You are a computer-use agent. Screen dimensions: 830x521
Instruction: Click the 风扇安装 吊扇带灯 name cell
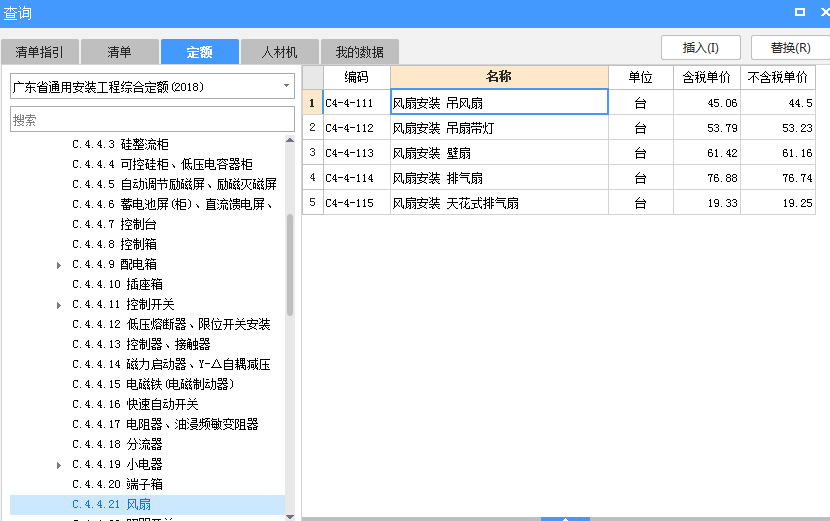click(x=499, y=128)
